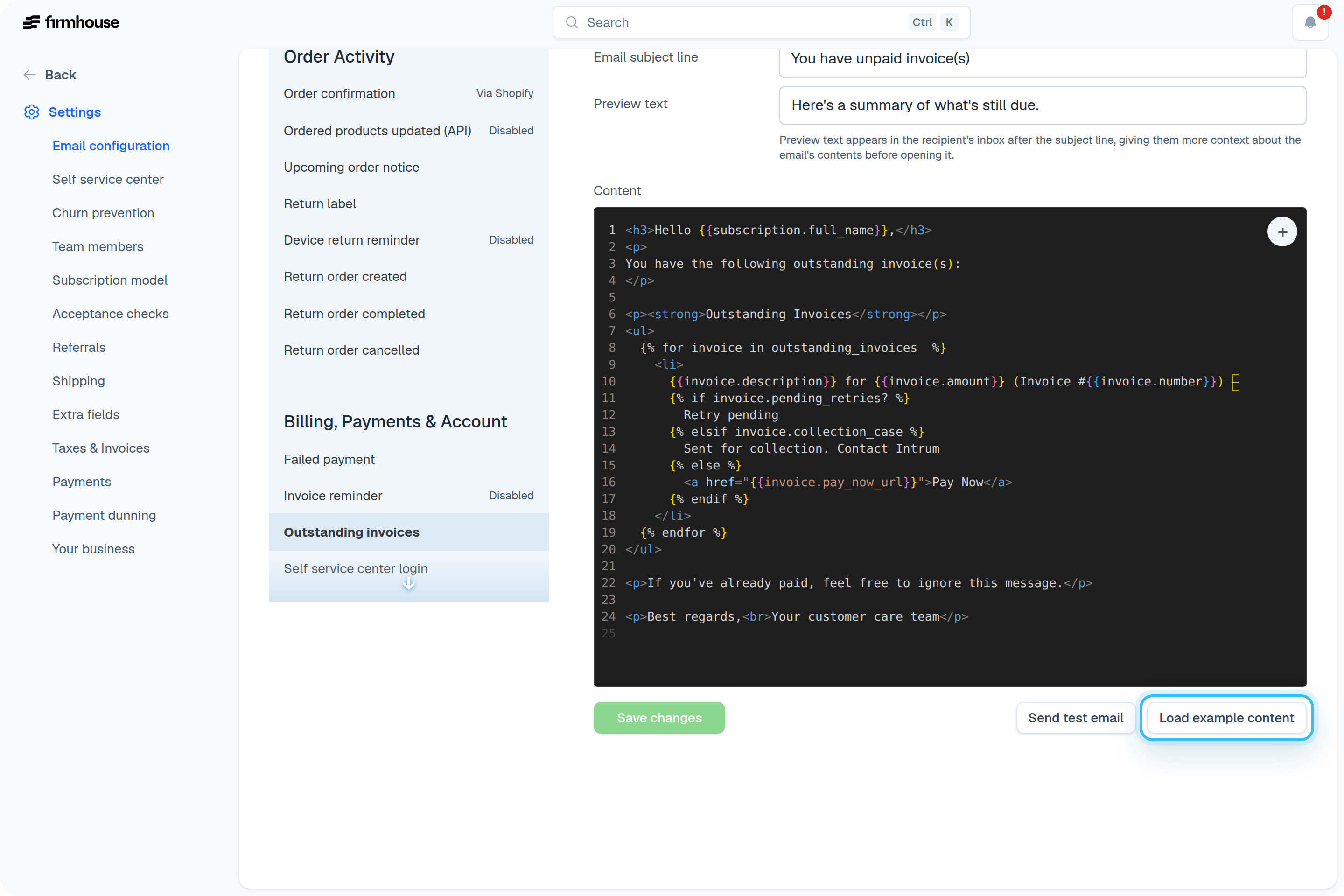Click Save changes button
Image resolution: width=1344 pixels, height=896 pixels.
(x=659, y=718)
